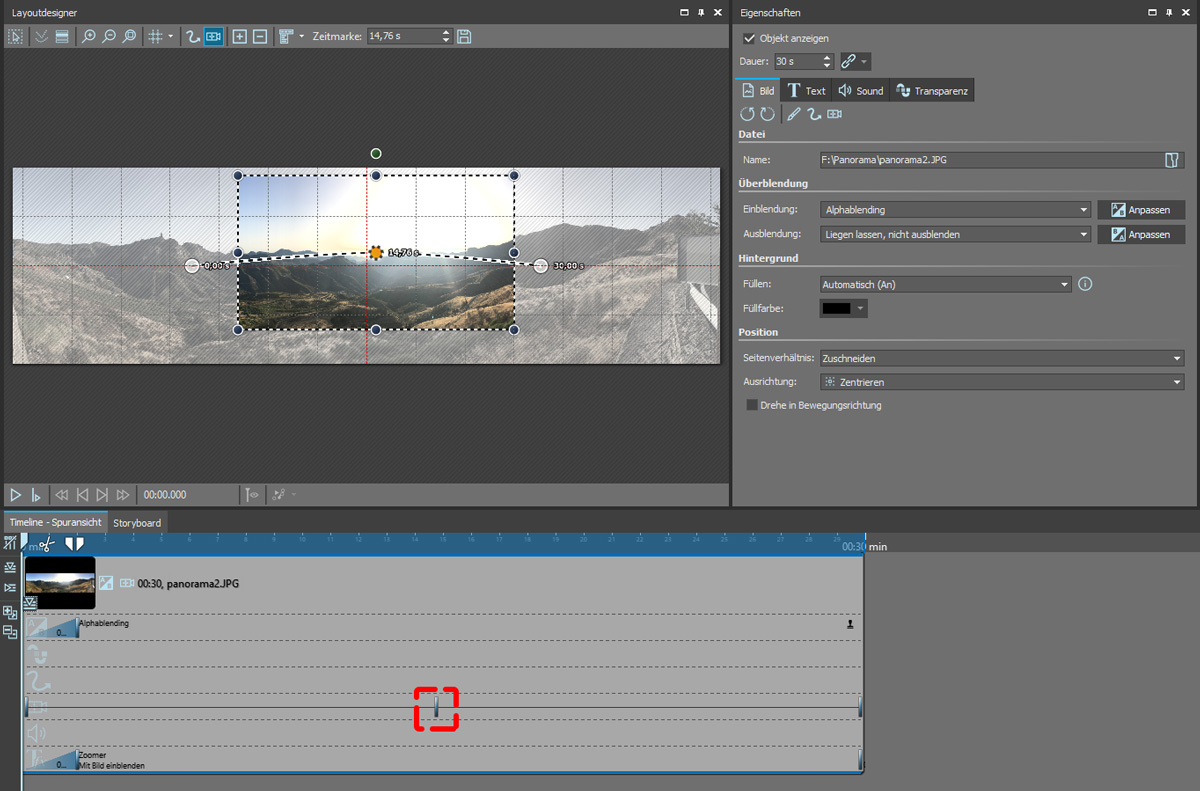Open the Einblendung dropdown showing Alphablending
Viewport: 1200px width, 791px height.
click(954, 210)
